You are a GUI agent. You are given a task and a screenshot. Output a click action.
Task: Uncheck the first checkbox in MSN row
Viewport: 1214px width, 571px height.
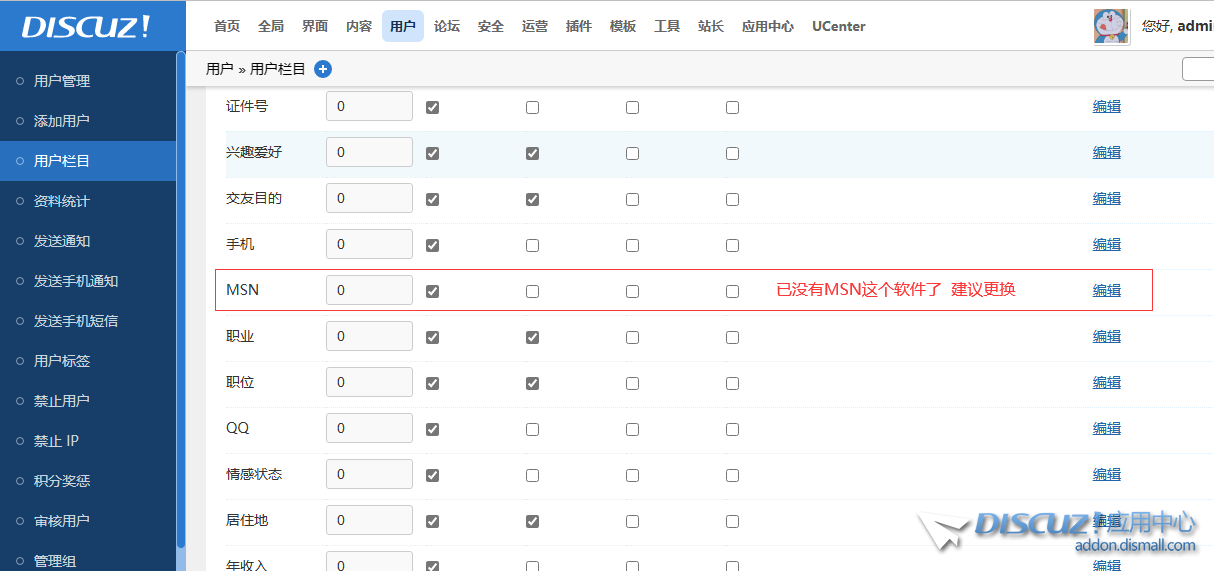pyautogui.click(x=432, y=291)
